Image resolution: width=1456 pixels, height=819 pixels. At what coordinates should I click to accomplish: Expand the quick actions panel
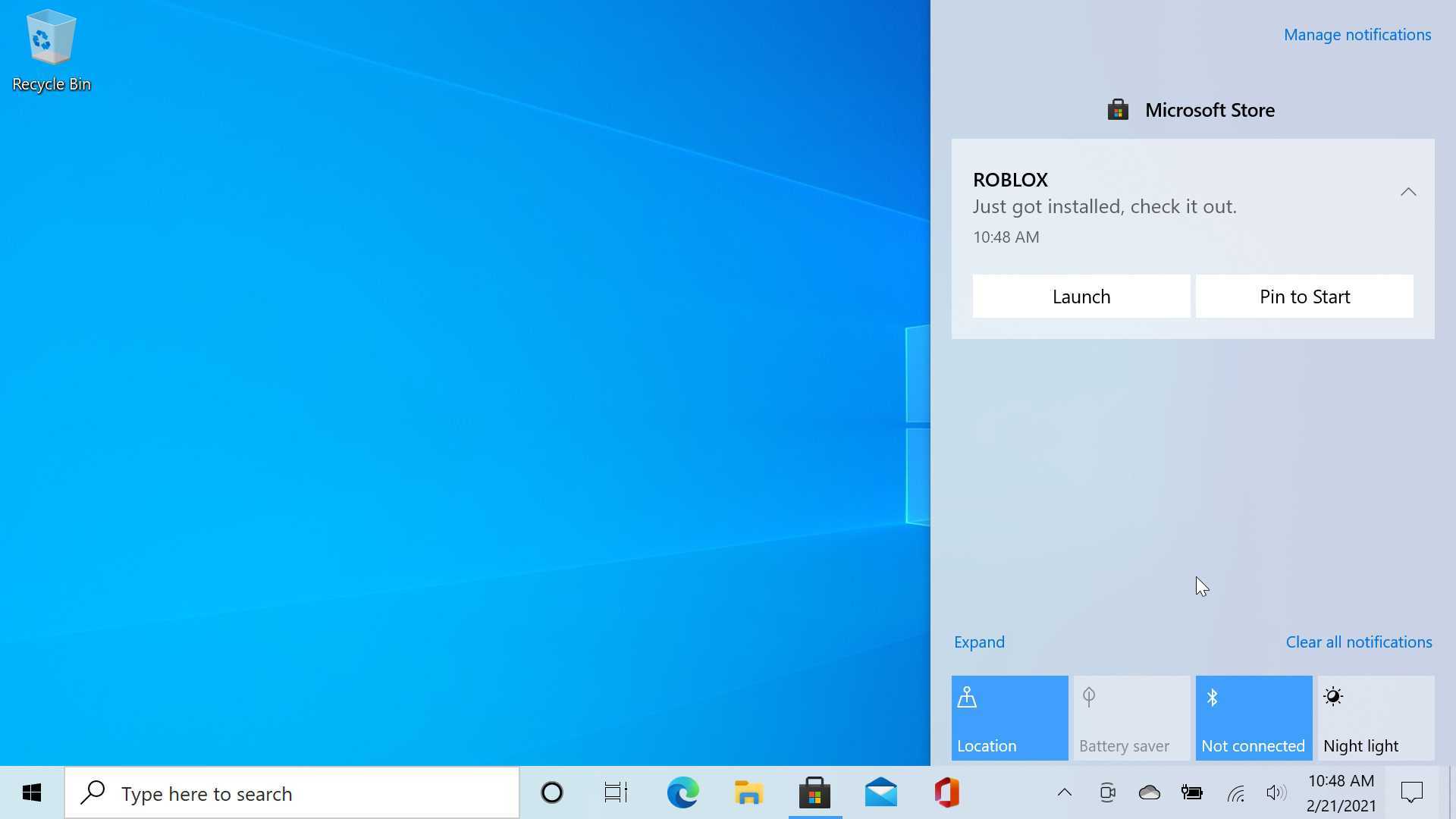click(x=979, y=642)
